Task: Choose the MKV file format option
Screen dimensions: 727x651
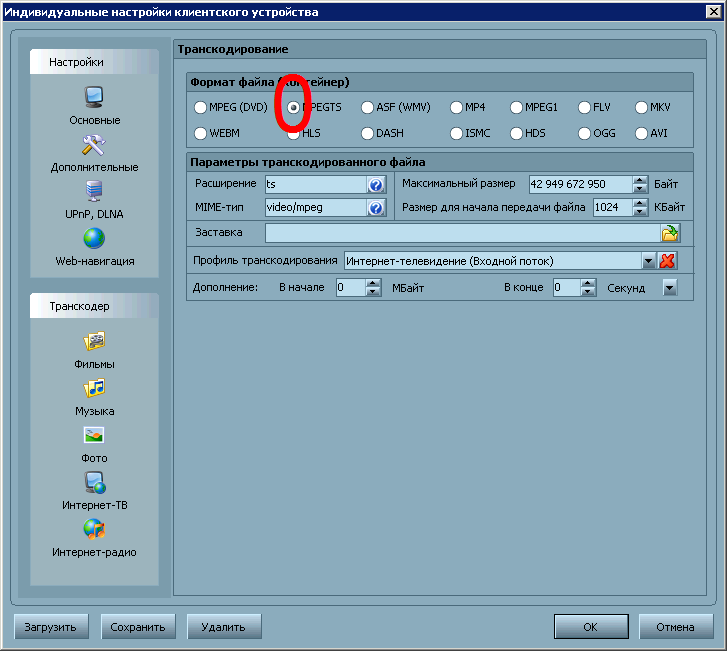Action: (641, 107)
